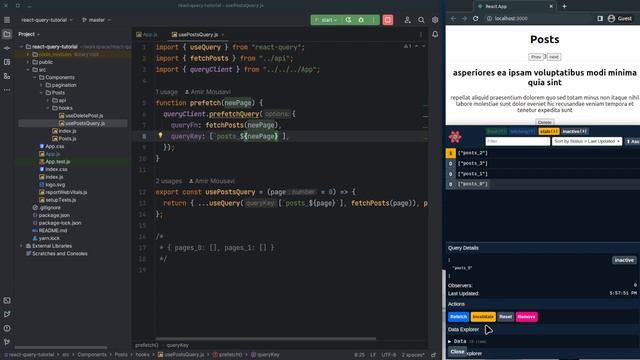The width and height of the screenshot is (640, 360).
Task: Open the Code With Me user icon
Action: pyautogui.click(x=407, y=20)
